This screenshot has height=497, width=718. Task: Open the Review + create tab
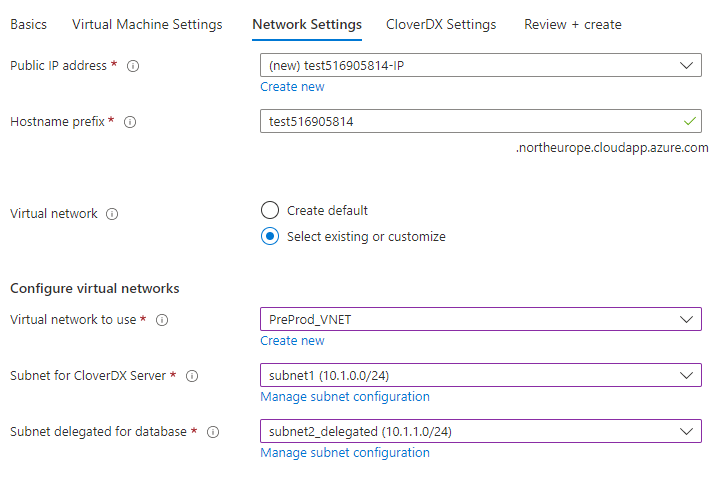(x=573, y=24)
